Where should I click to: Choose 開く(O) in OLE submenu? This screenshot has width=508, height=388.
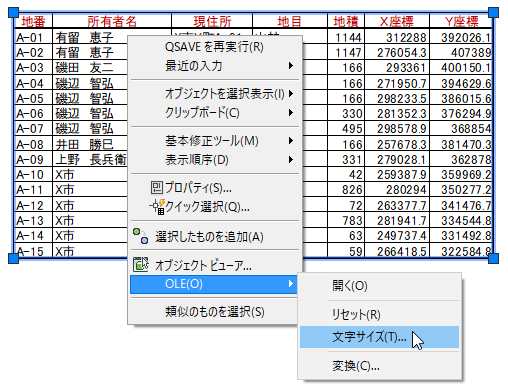(379, 286)
